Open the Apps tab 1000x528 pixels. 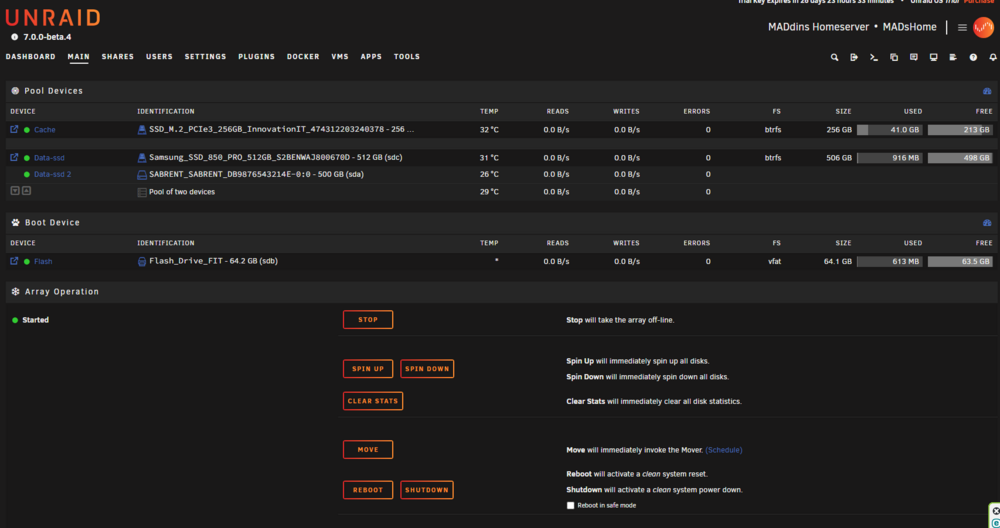tap(371, 57)
